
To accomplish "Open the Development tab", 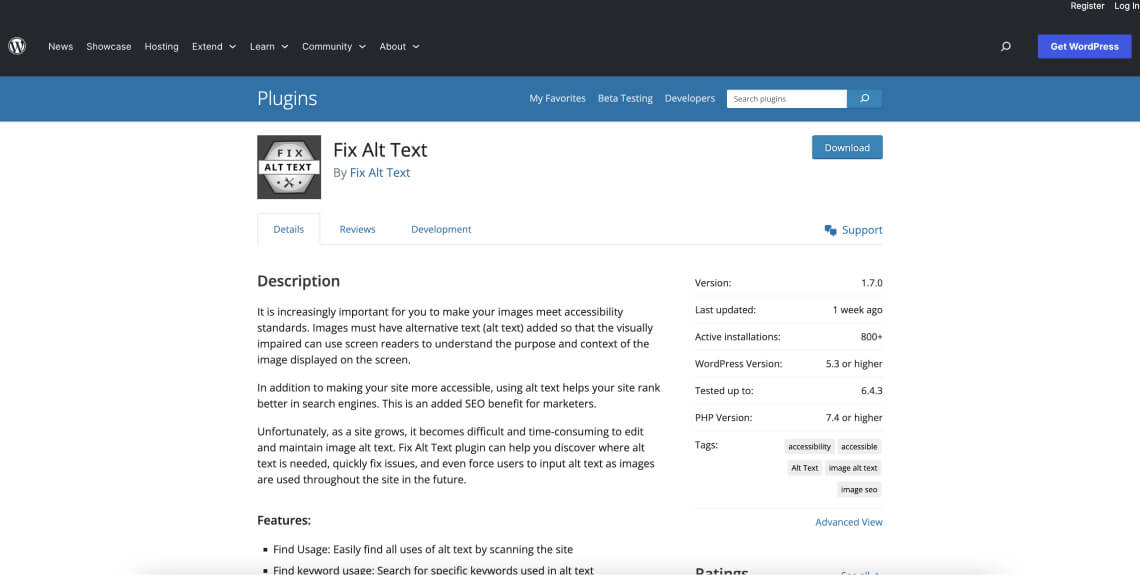I will [x=441, y=229].
